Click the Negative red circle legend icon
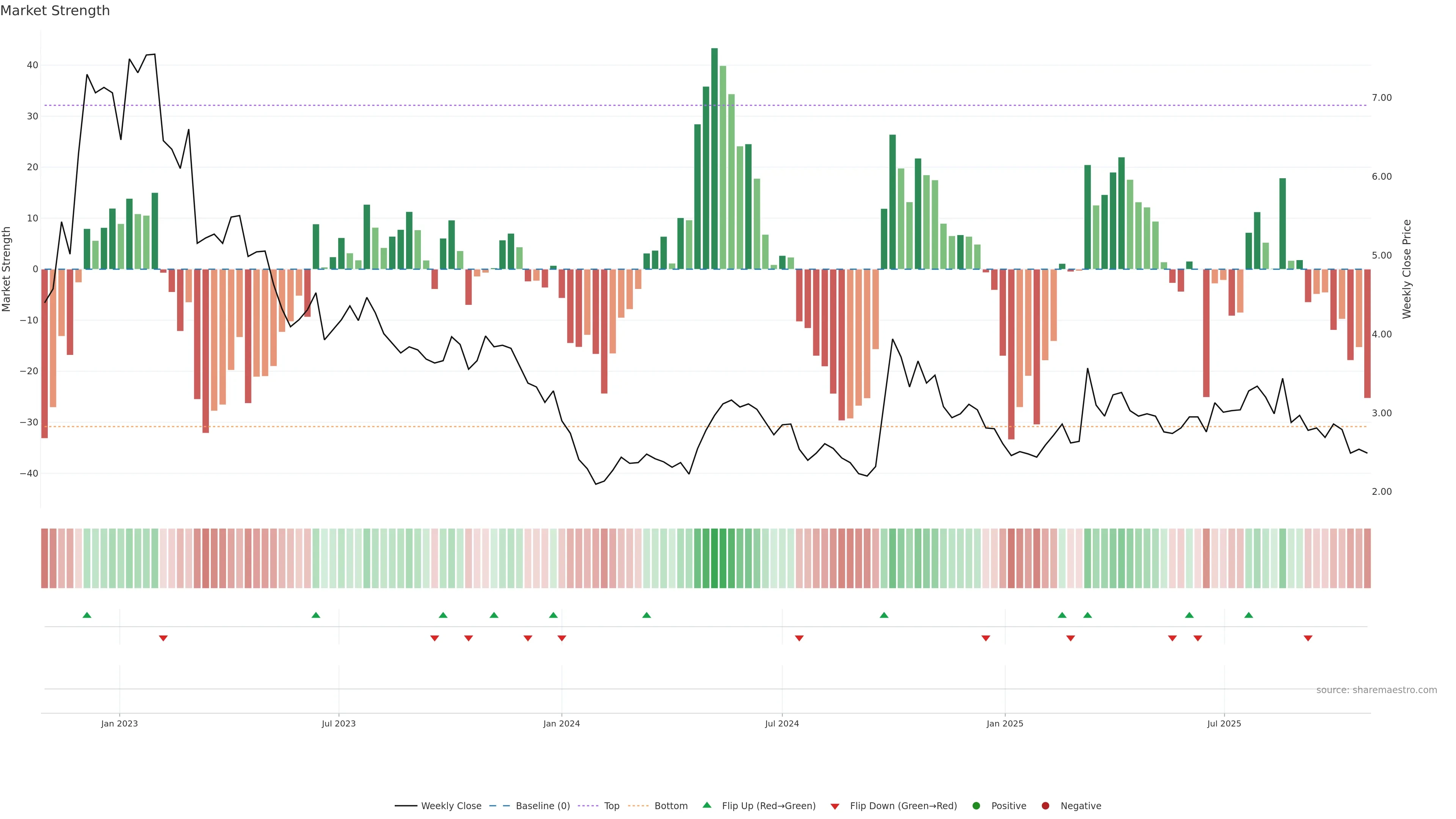This screenshot has width=1456, height=819. 1045,805
